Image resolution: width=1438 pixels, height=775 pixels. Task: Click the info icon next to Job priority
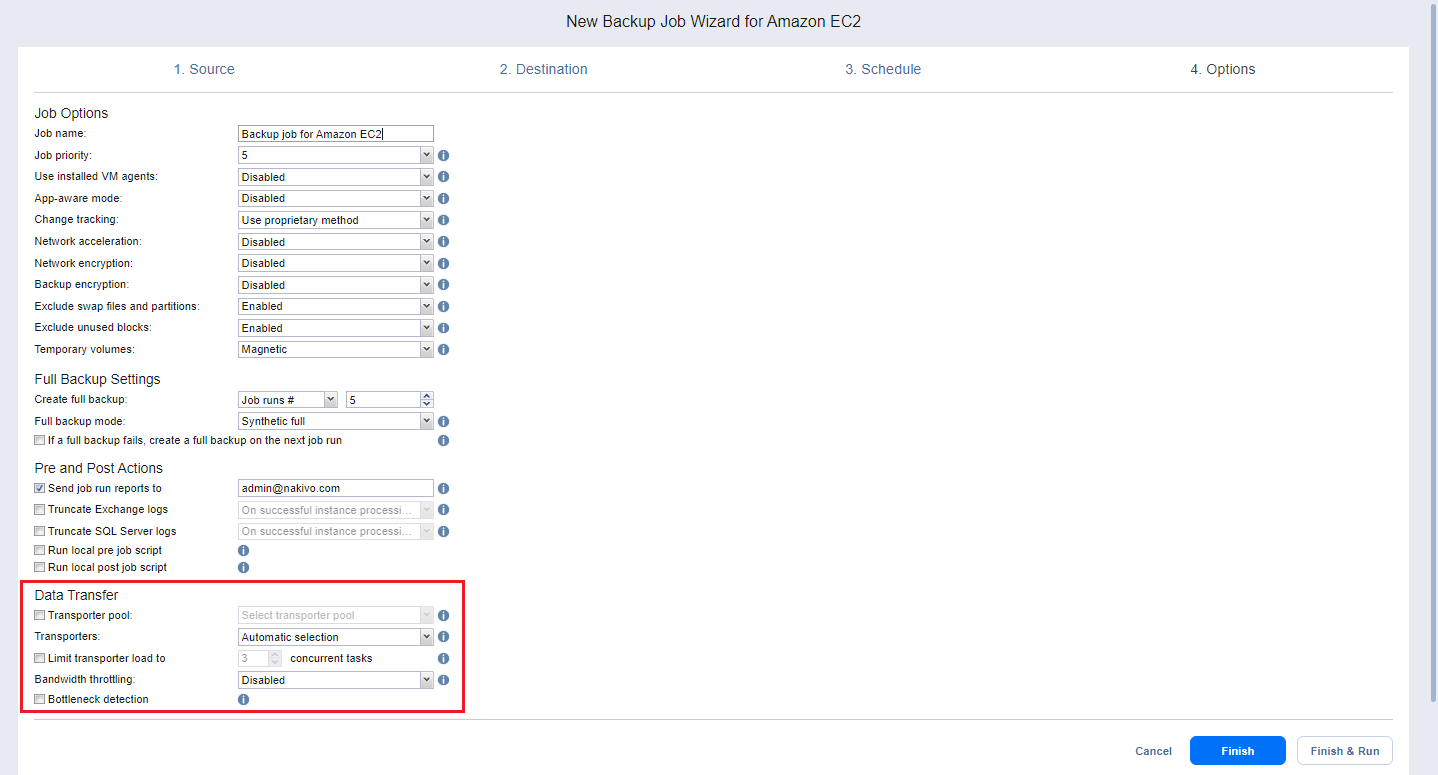443,156
